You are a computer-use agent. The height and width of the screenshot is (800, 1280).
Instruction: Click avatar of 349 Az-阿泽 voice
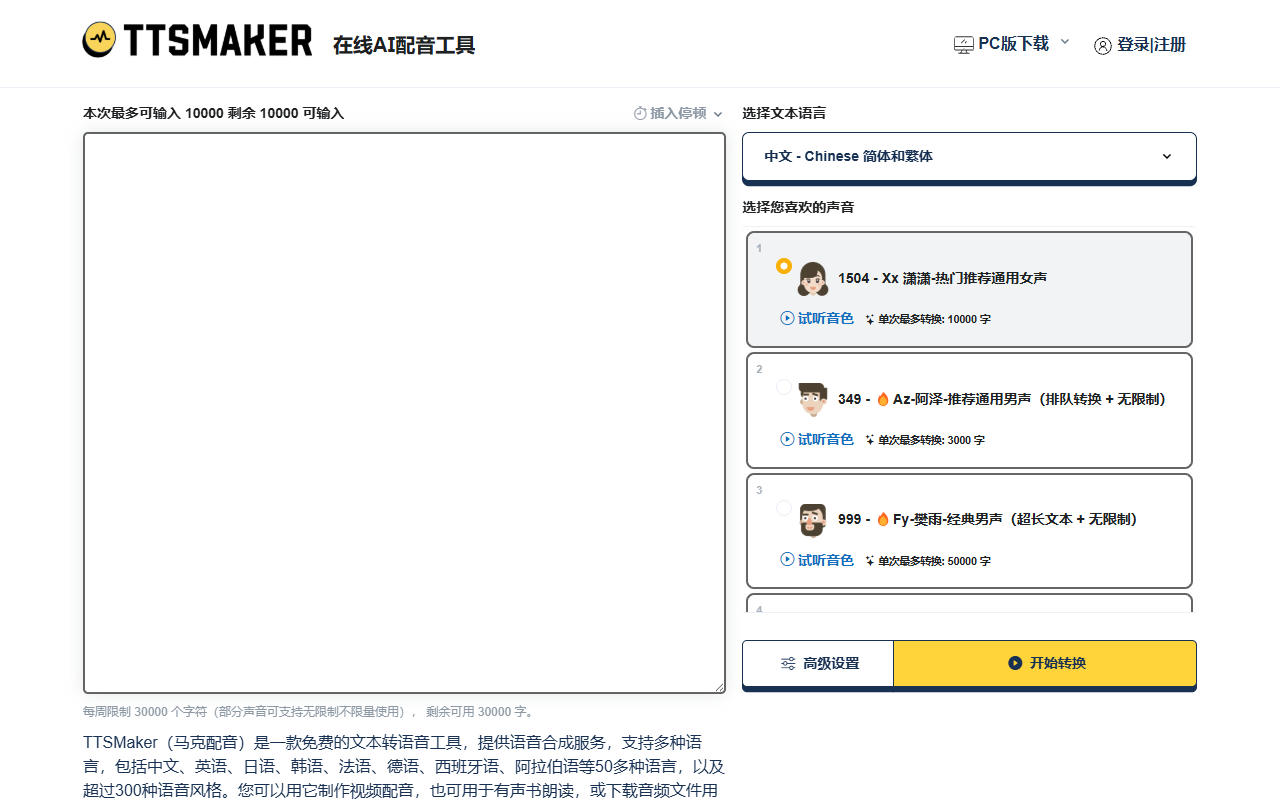click(813, 400)
